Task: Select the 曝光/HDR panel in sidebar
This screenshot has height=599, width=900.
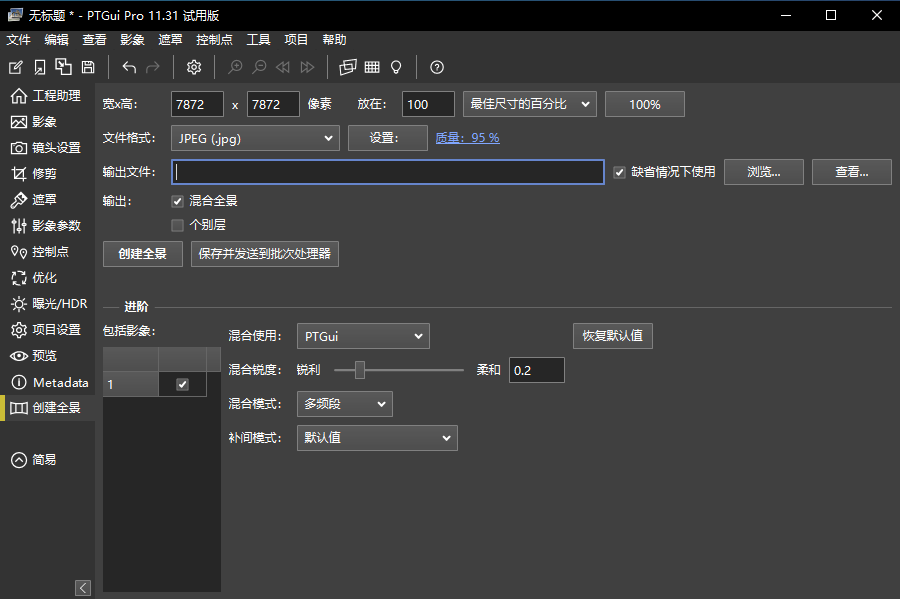Action: (x=50, y=303)
